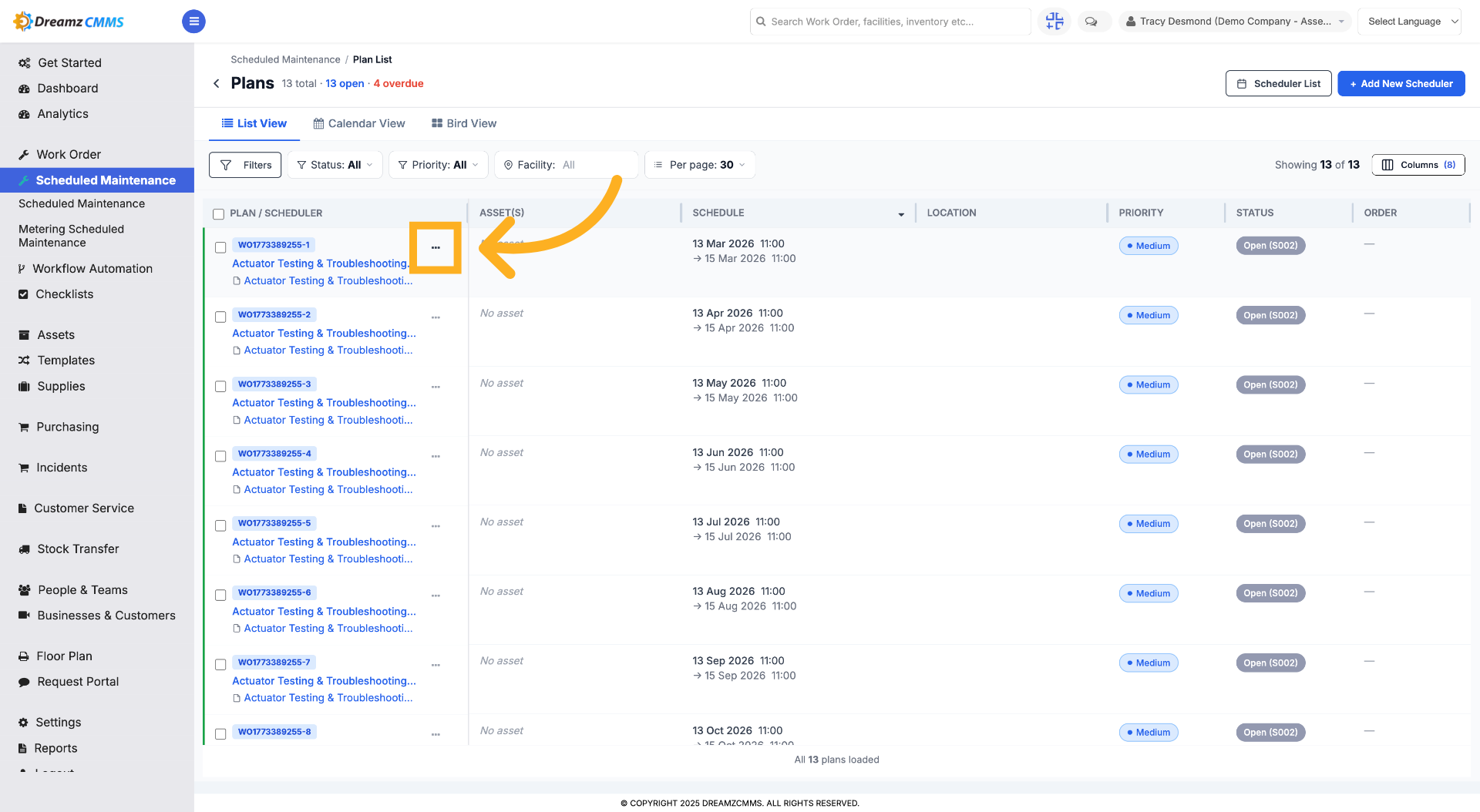Check the box for WO1773389255-1

[x=220, y=247]
